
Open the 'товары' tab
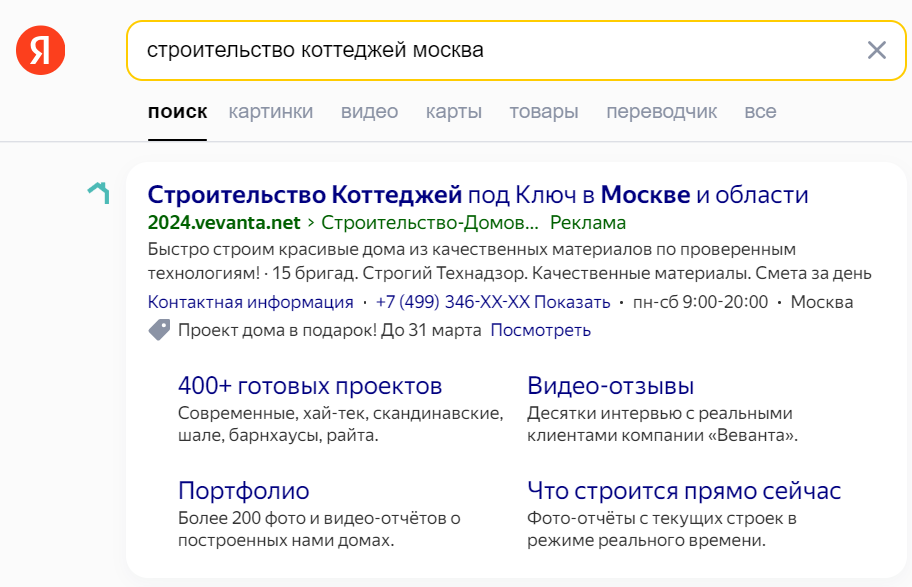click(544, 111)
